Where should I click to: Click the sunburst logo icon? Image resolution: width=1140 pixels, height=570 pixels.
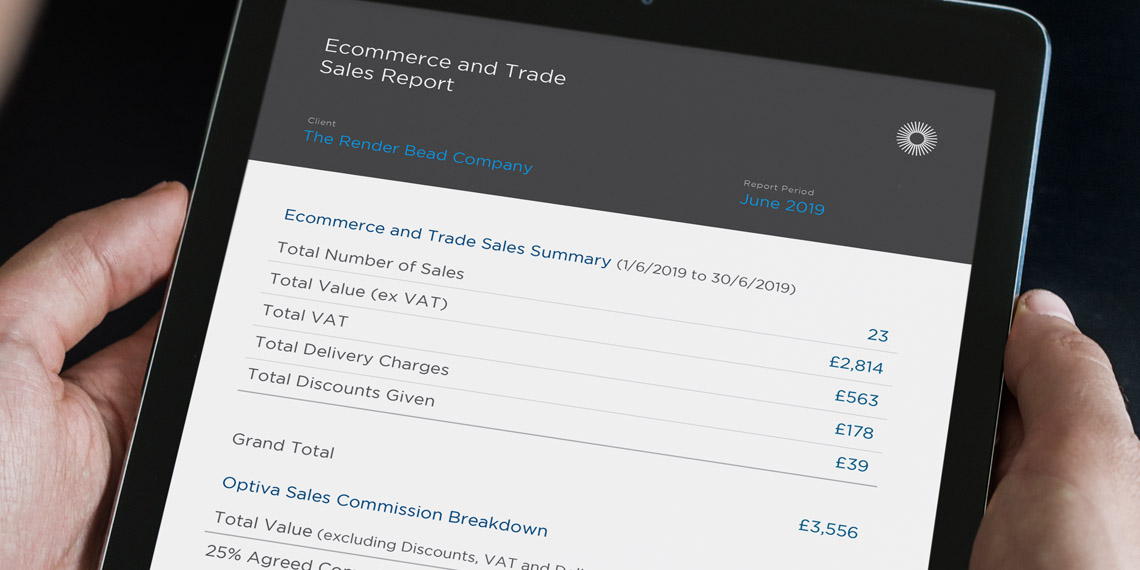916,139
